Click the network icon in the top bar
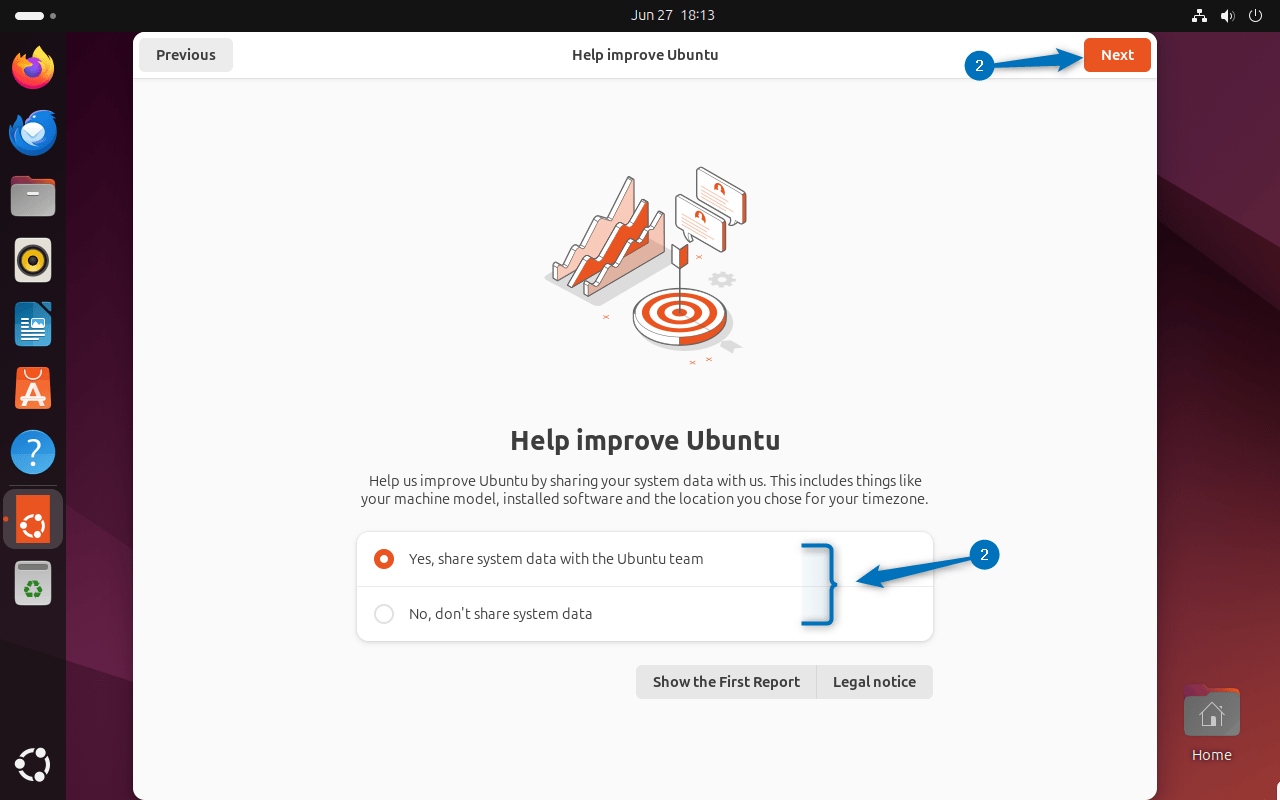Viewport: 1280px width, 800px height. [x=1198, y=15]
